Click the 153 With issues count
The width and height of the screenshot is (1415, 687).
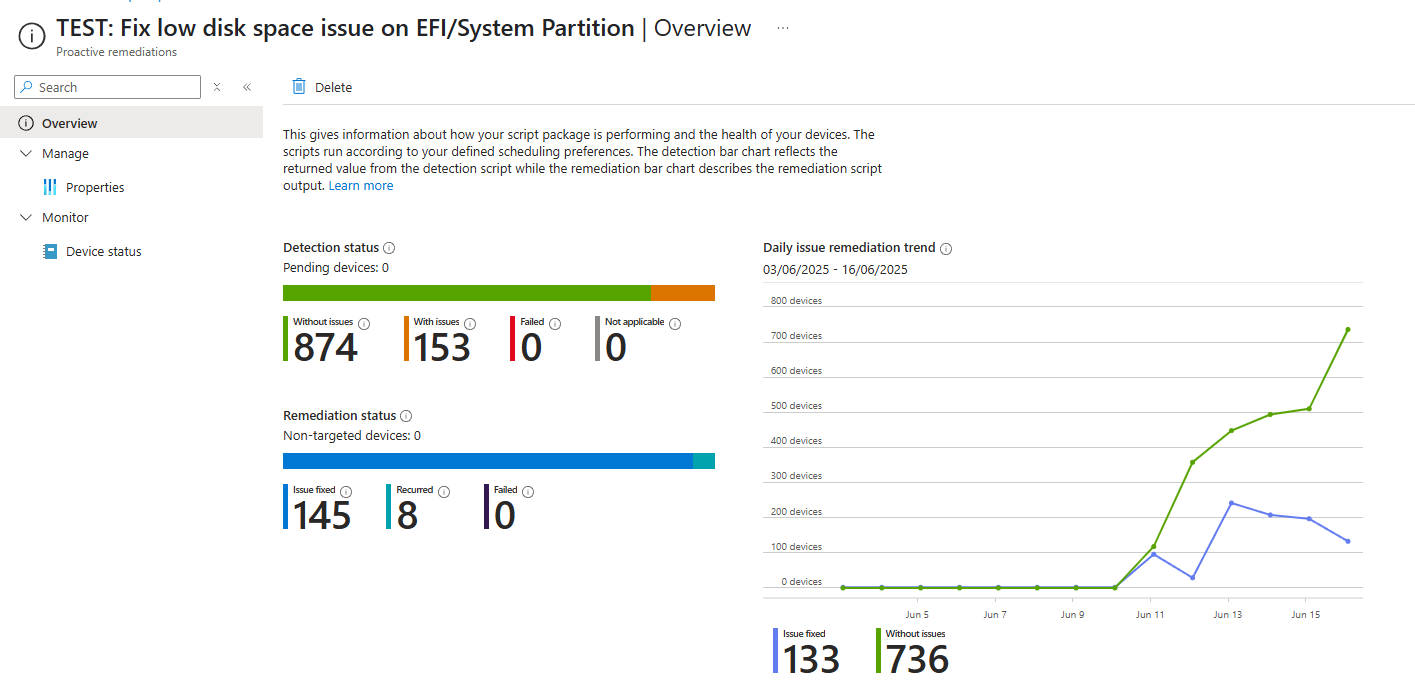click(x=442, y=348)
